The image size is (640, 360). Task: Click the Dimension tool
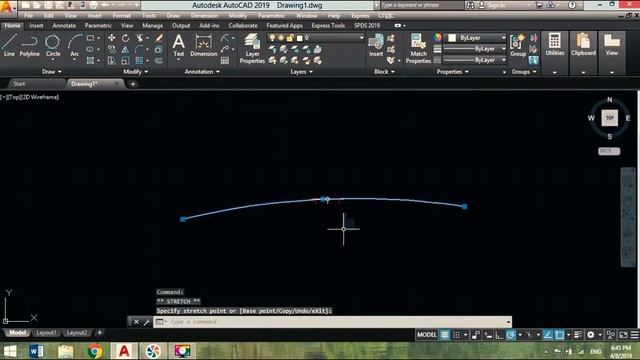click(x=203, y=46)
